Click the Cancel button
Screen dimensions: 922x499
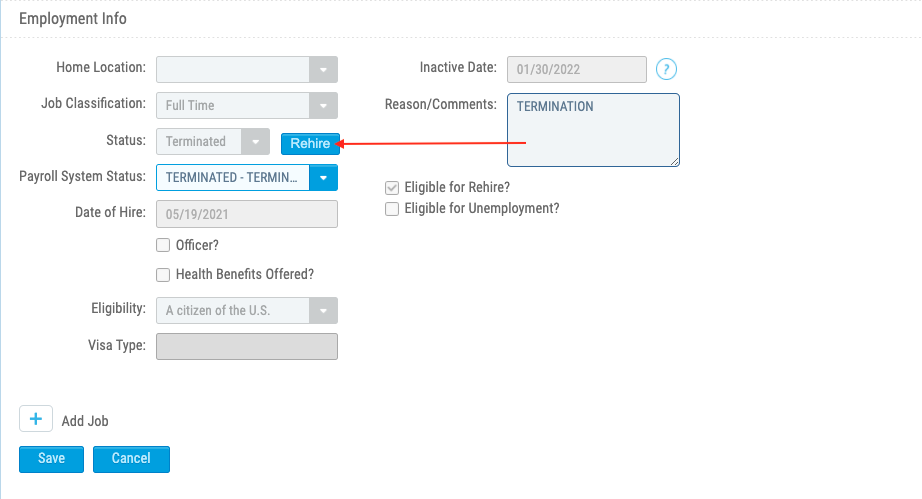tap(131, 459)
